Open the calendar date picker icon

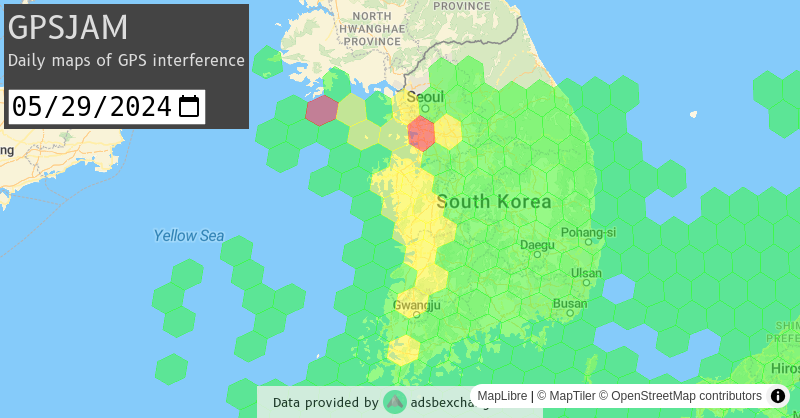tap(189, 107)
